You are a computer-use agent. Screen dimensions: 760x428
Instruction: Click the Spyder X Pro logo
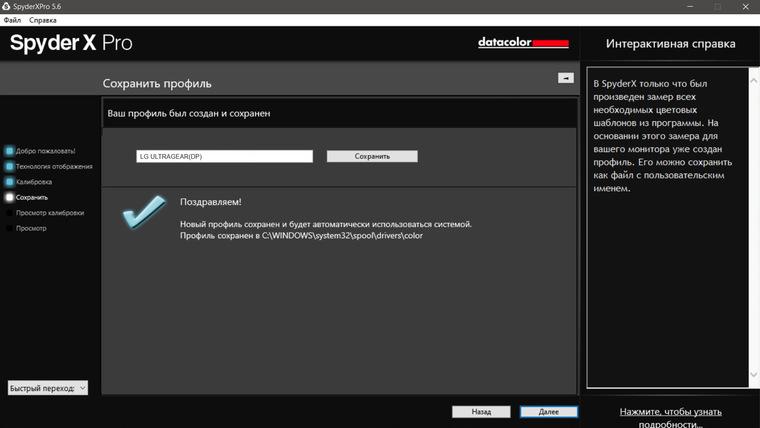(x=71, y=43)
